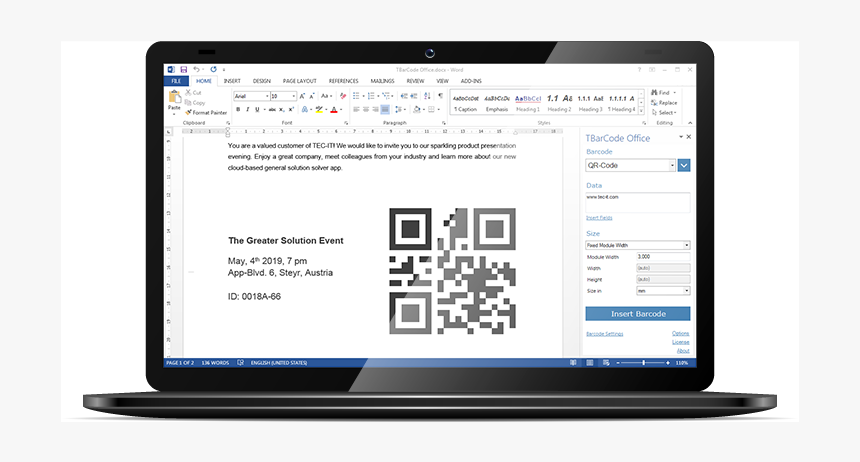Apply the Heading 1 style
The image size is (860, 462).
coord(528,103)
